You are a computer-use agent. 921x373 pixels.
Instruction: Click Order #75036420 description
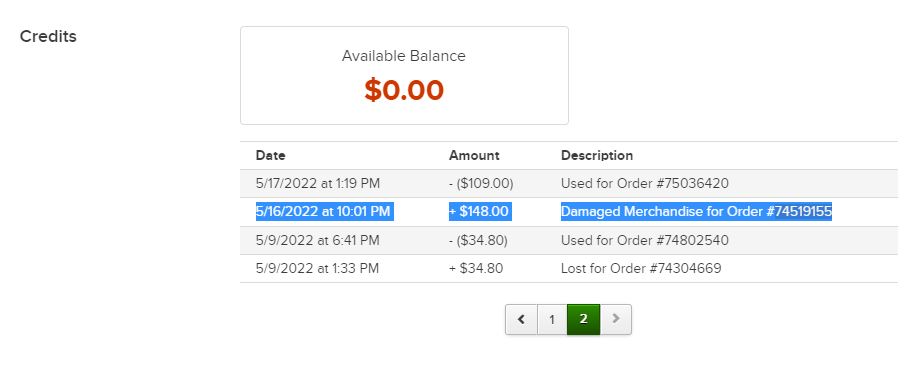tap(644, 183)
